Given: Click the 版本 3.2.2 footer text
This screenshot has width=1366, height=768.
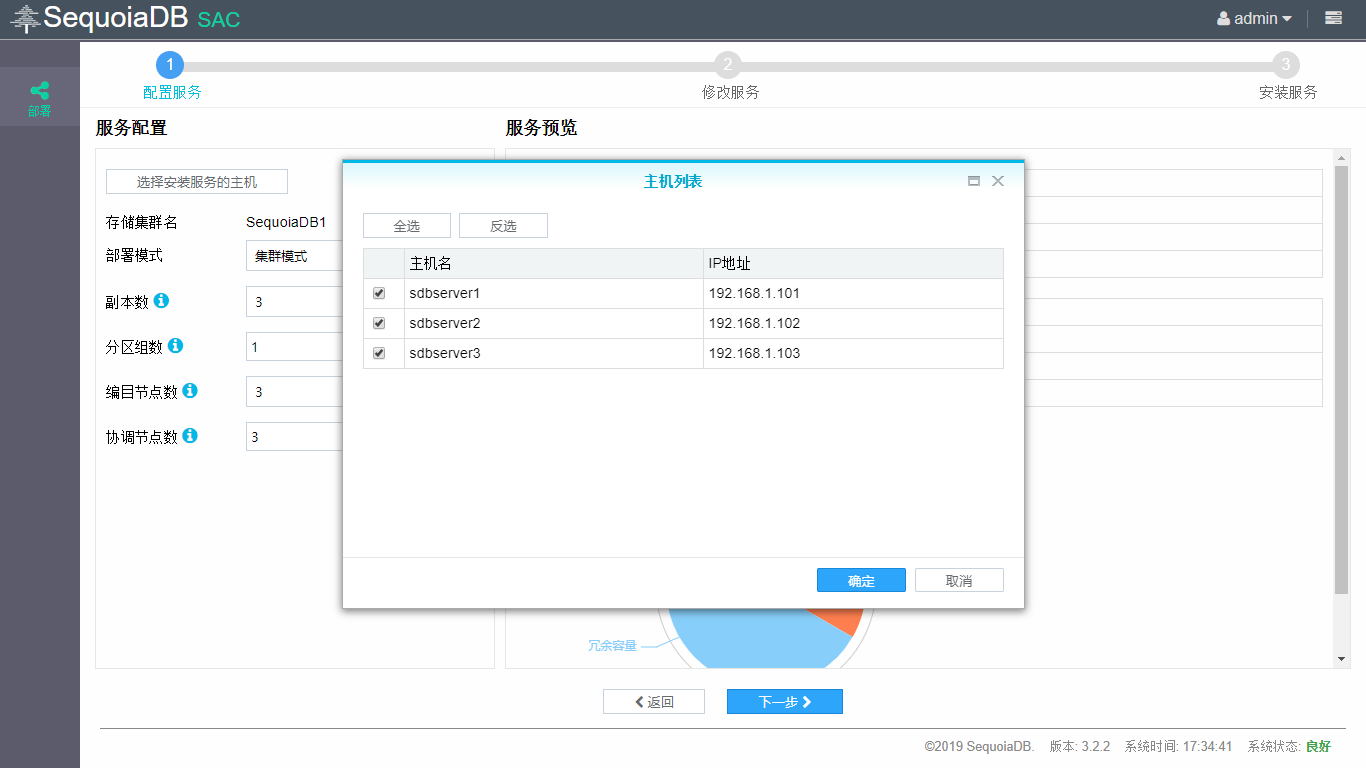Looking at the screenshot, I should [1080, 746].
